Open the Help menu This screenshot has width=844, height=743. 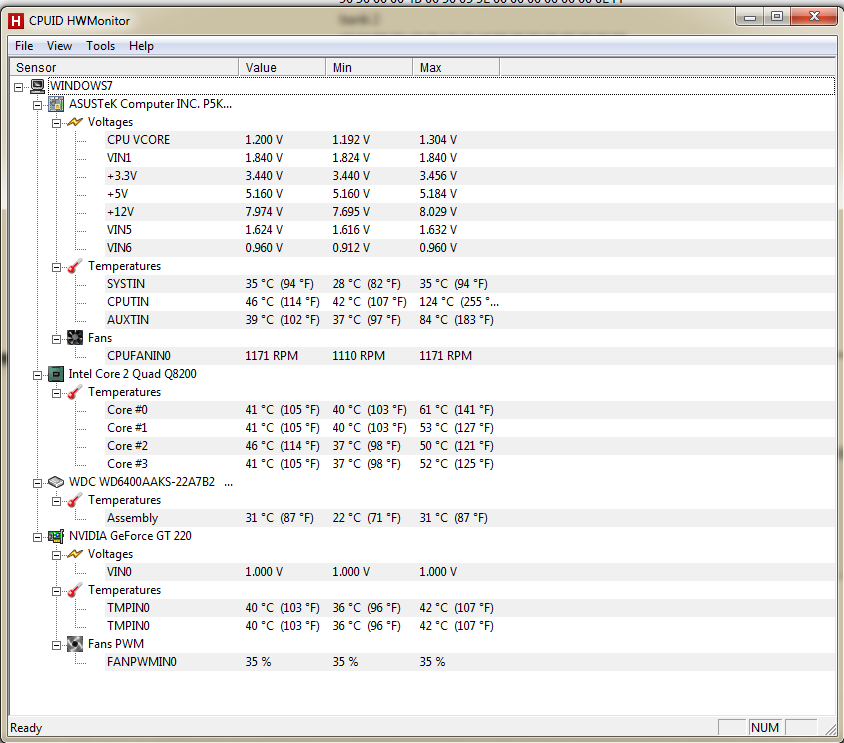pyautogui.click(x=141, y=46)
